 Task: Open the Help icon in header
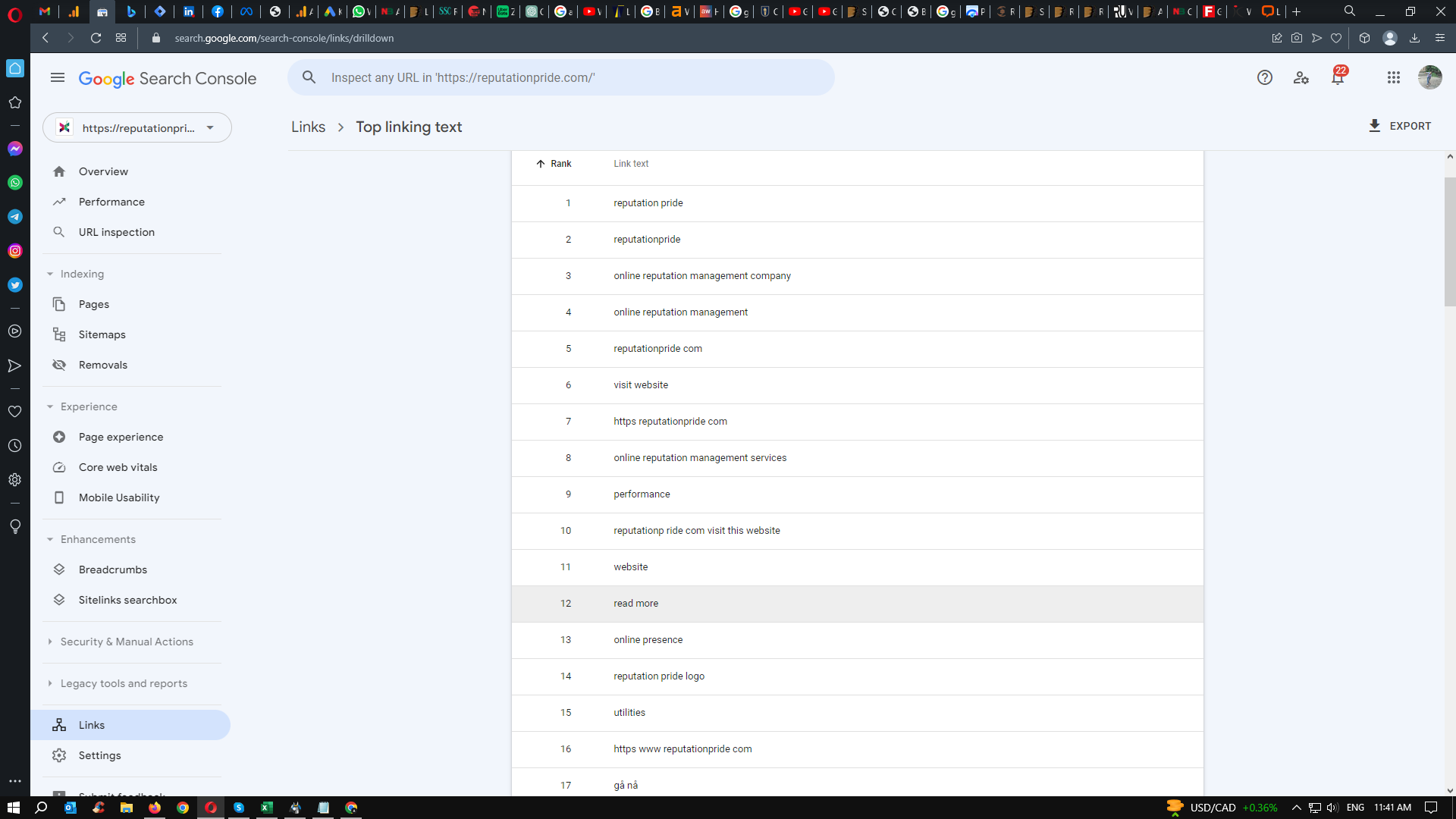(1264, 77)
